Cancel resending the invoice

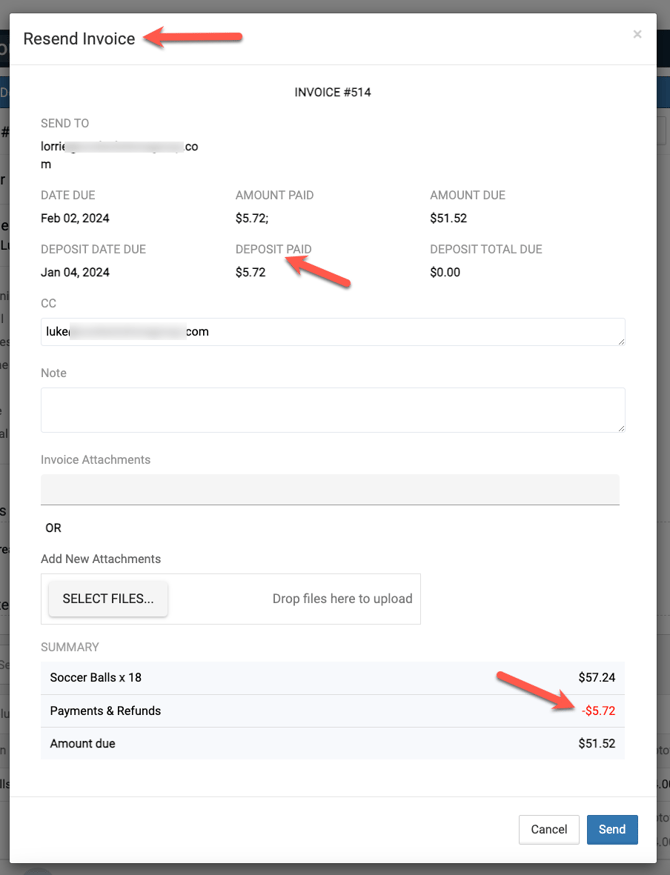click(549, 829)
